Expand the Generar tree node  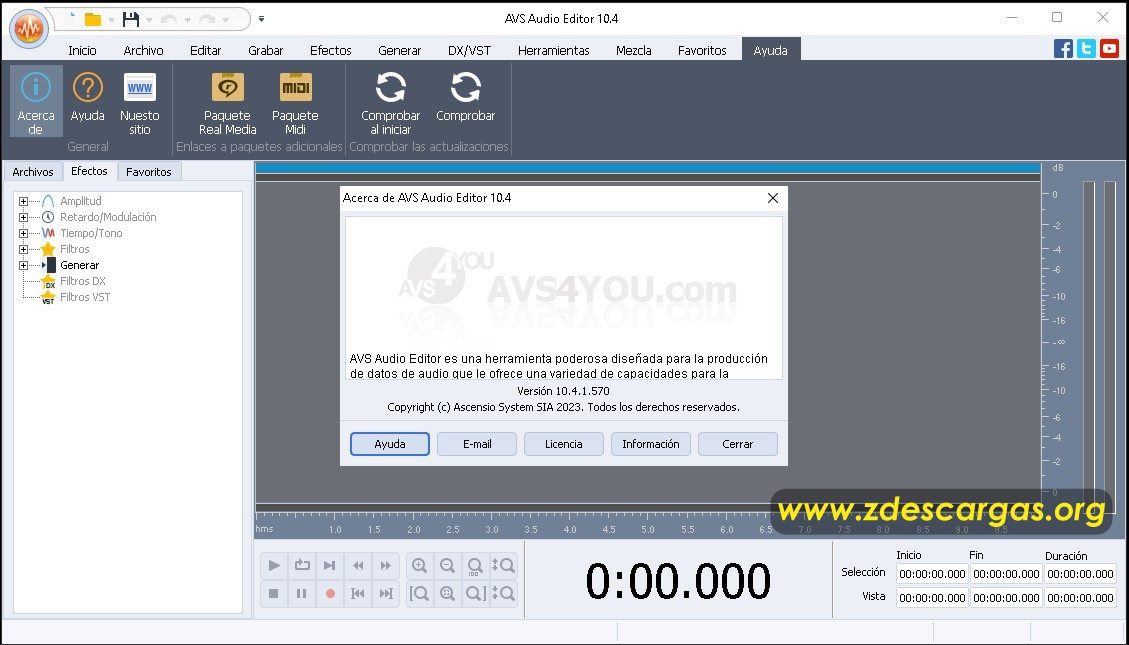click(24, 265)
